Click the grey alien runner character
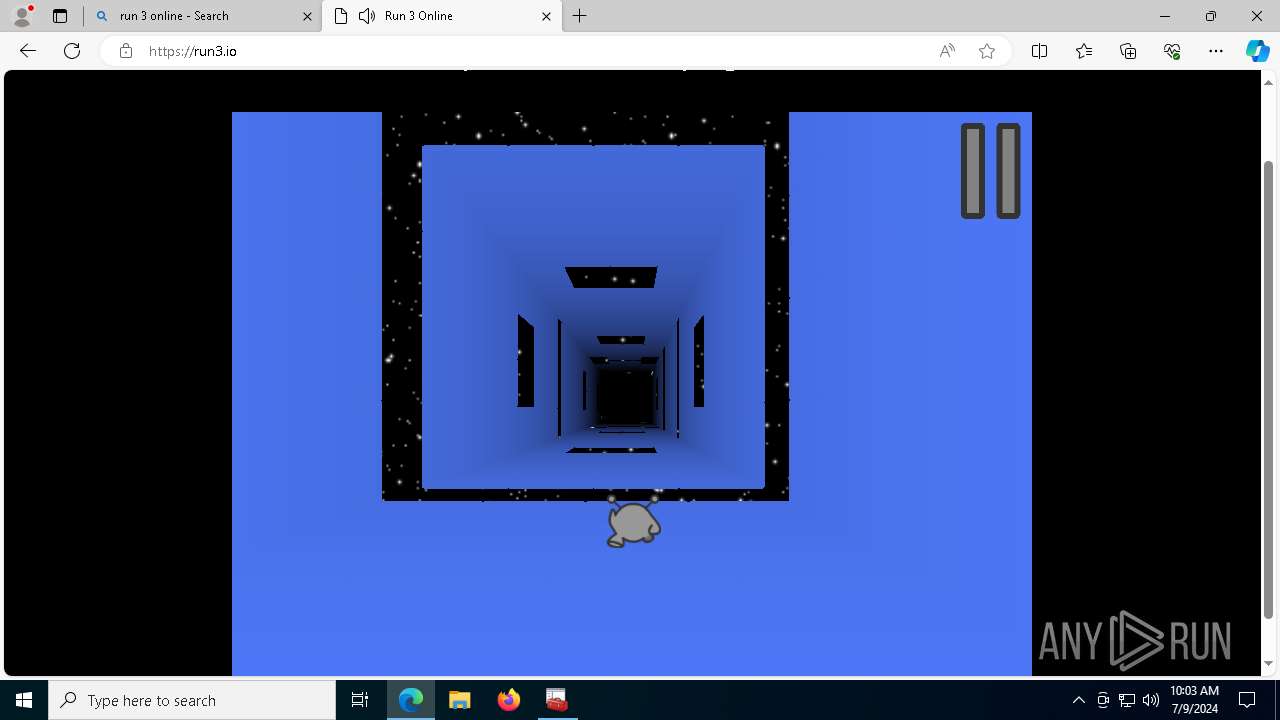1280x720 pixels. pos(633,521)
